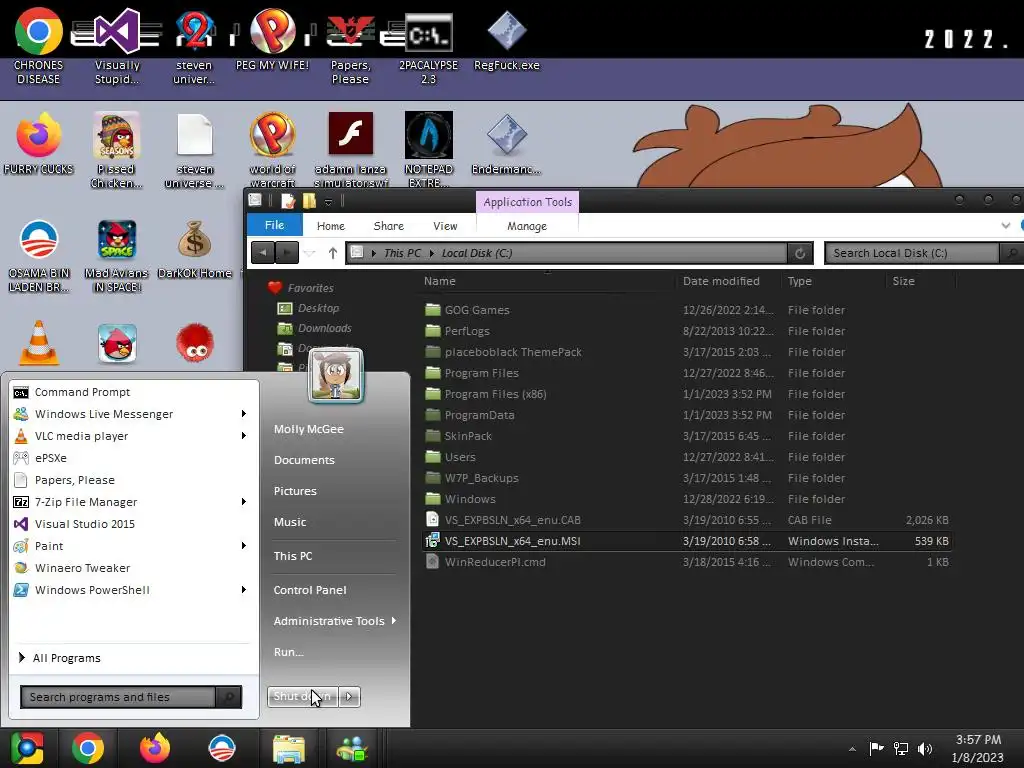Select Downloads in Favorites pane

point(325,328)
